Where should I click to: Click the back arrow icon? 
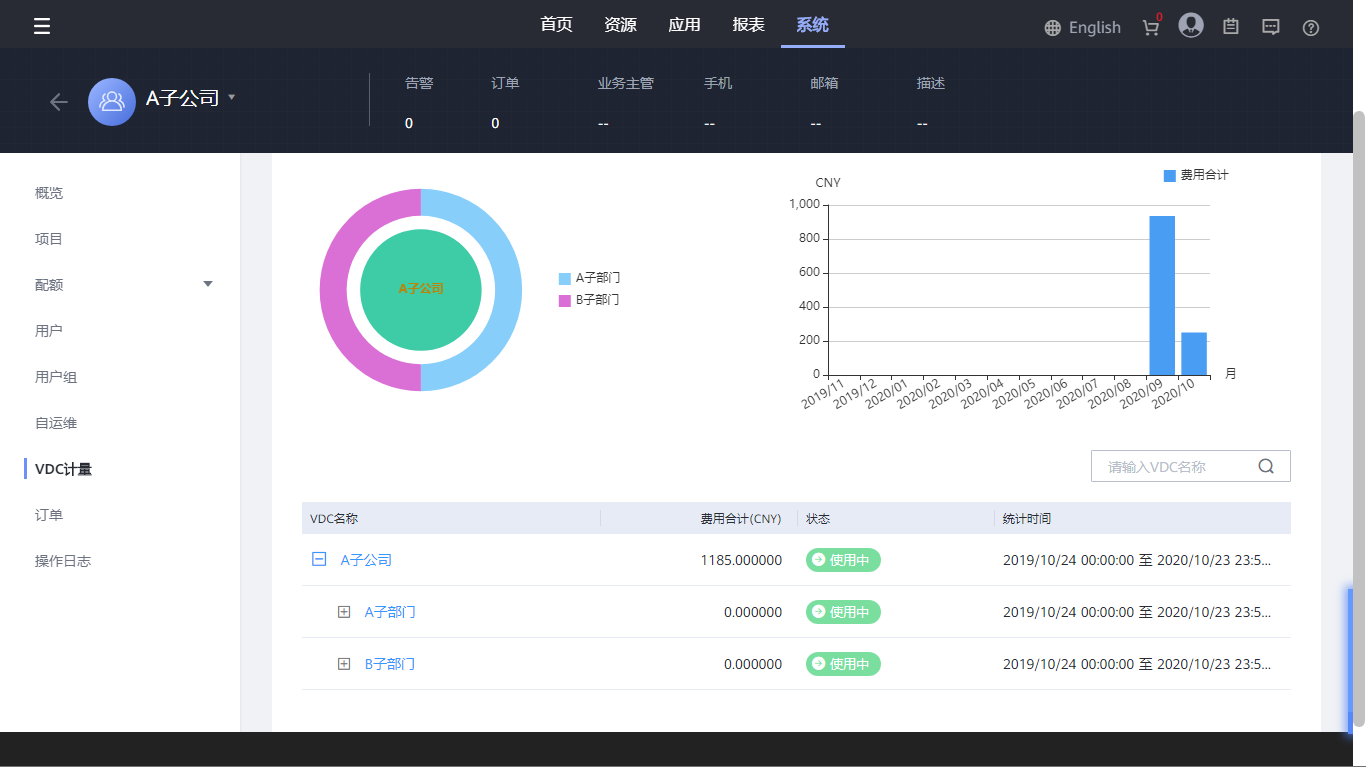pos(59,102)
